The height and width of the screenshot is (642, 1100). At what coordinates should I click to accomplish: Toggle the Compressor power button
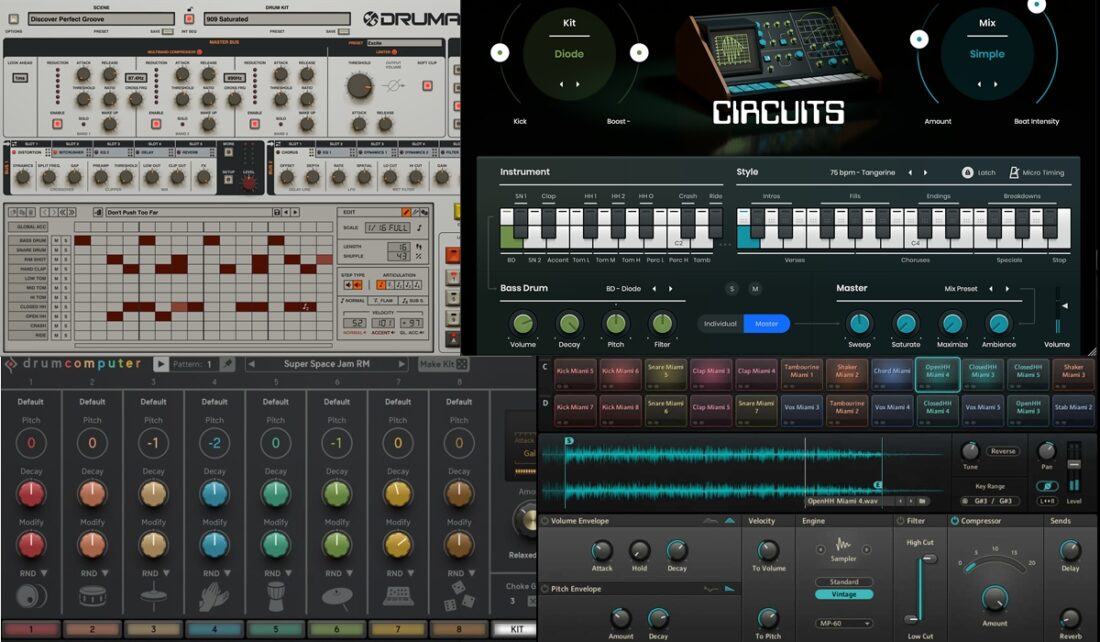coord(955,521)
